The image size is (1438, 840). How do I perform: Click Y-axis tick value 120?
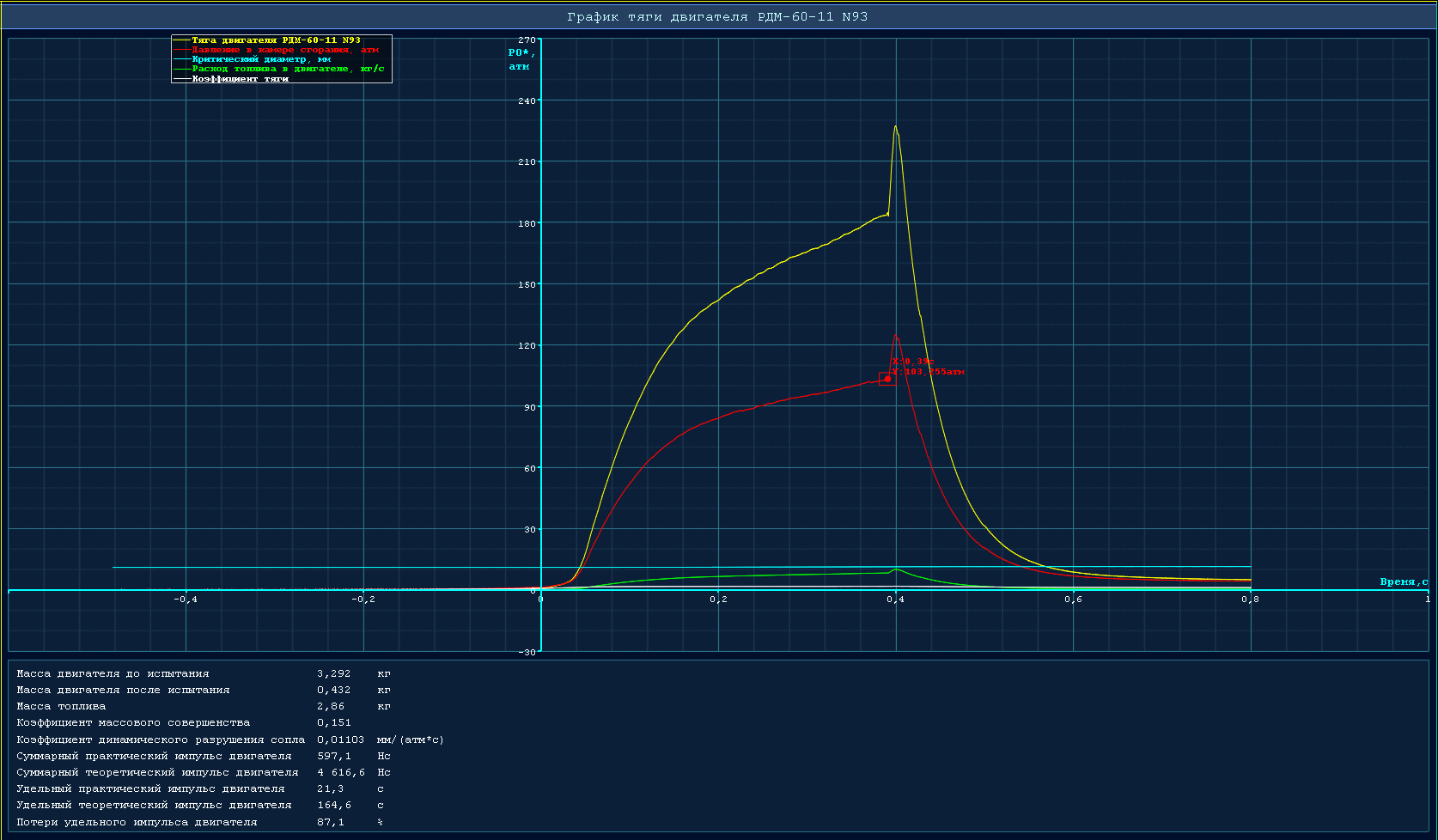click(527, 345)
